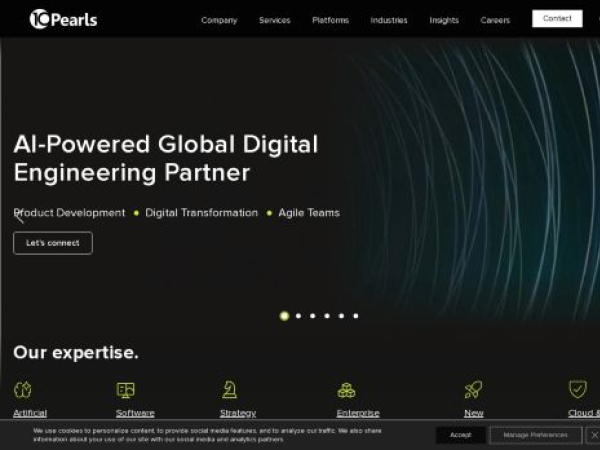Click the Cloud shield icon
The height and width of the screenshot is (450, 600).
click(578, 389)
